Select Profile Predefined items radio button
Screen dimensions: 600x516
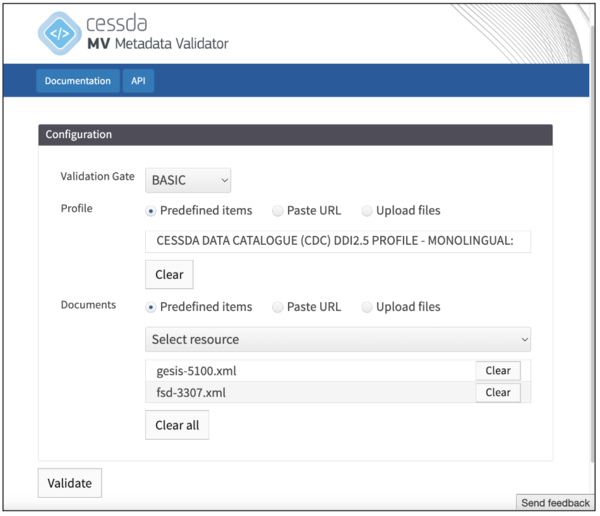coord(151,211)
